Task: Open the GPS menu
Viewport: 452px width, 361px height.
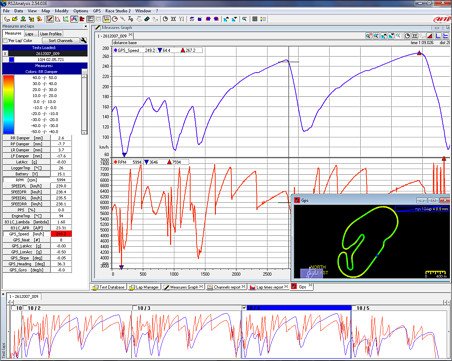Action: pos(97,11)
